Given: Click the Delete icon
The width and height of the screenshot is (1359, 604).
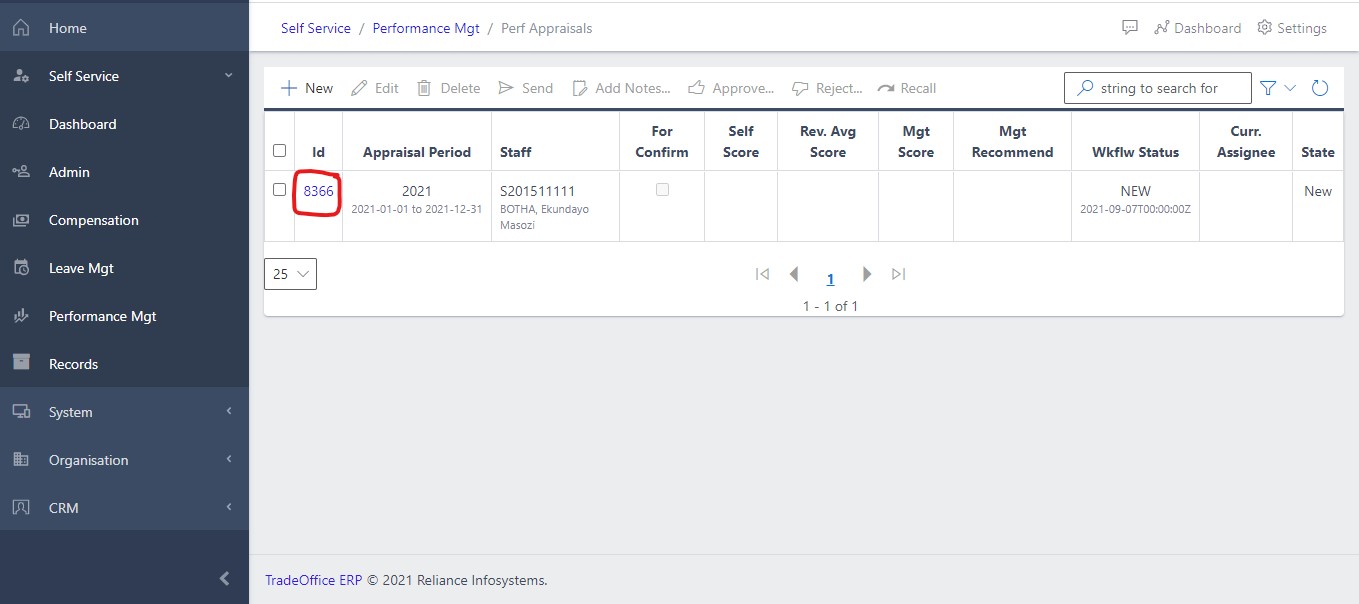Looking at the screenshot, I should tap(425, 88).
